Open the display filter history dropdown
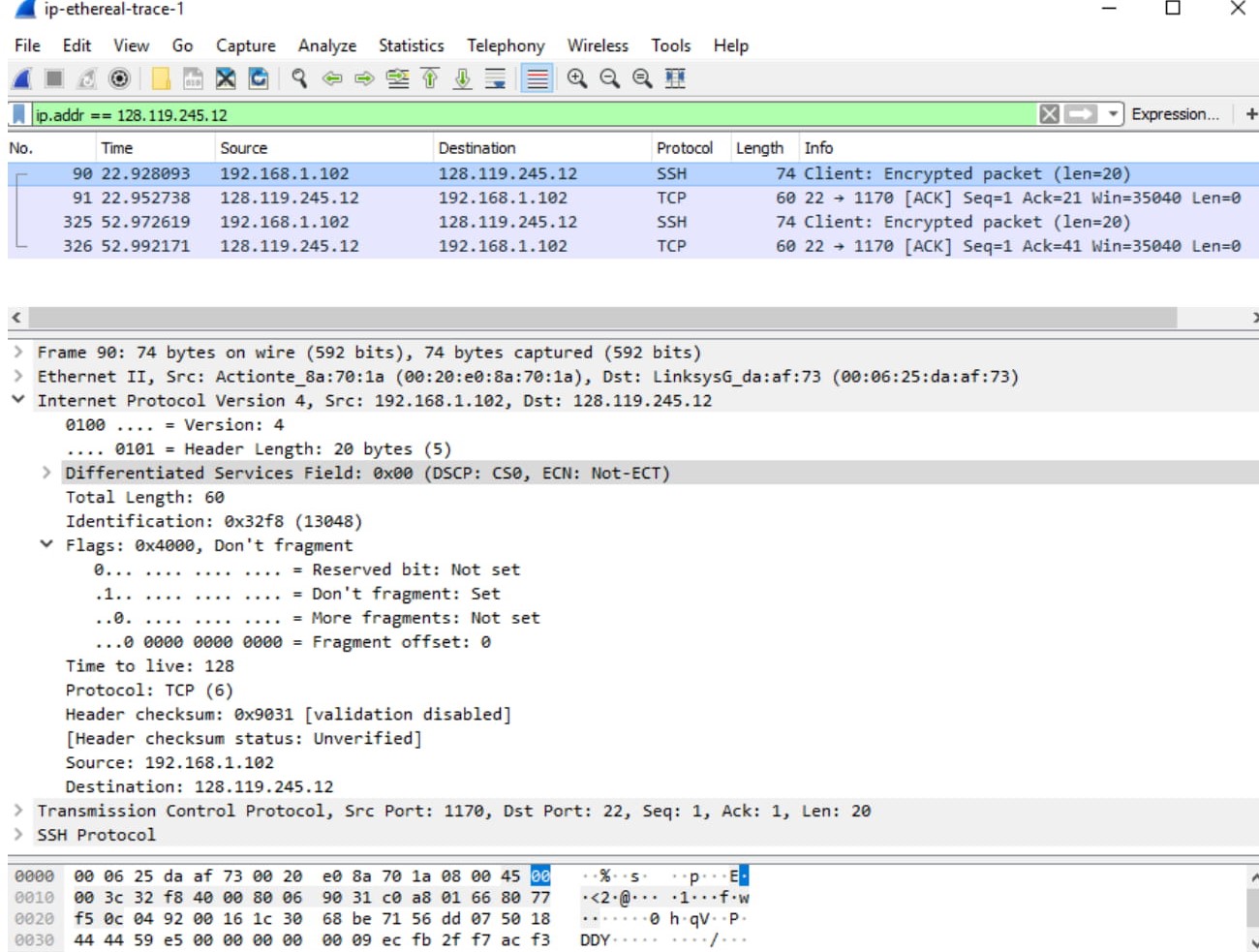This screenshot has width=1259, height=952. 1113,114
